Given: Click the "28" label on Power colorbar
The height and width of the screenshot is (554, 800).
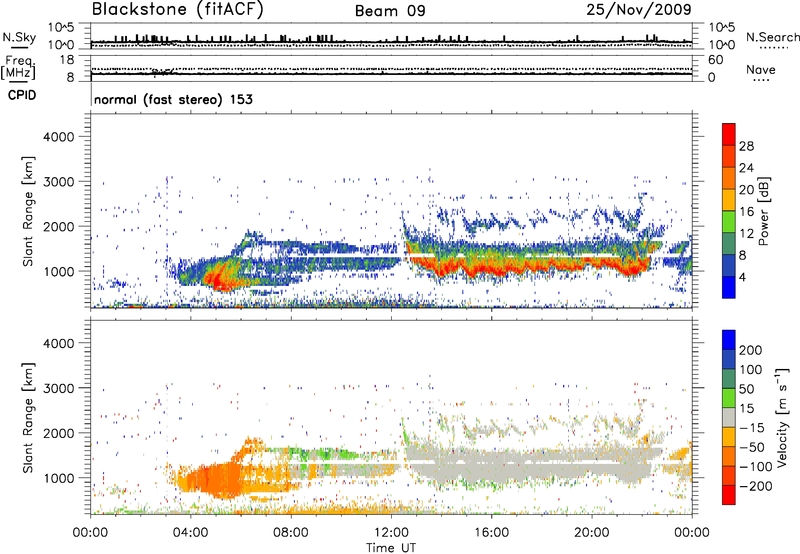Looking at the screenshot, I should pos(746,146).
